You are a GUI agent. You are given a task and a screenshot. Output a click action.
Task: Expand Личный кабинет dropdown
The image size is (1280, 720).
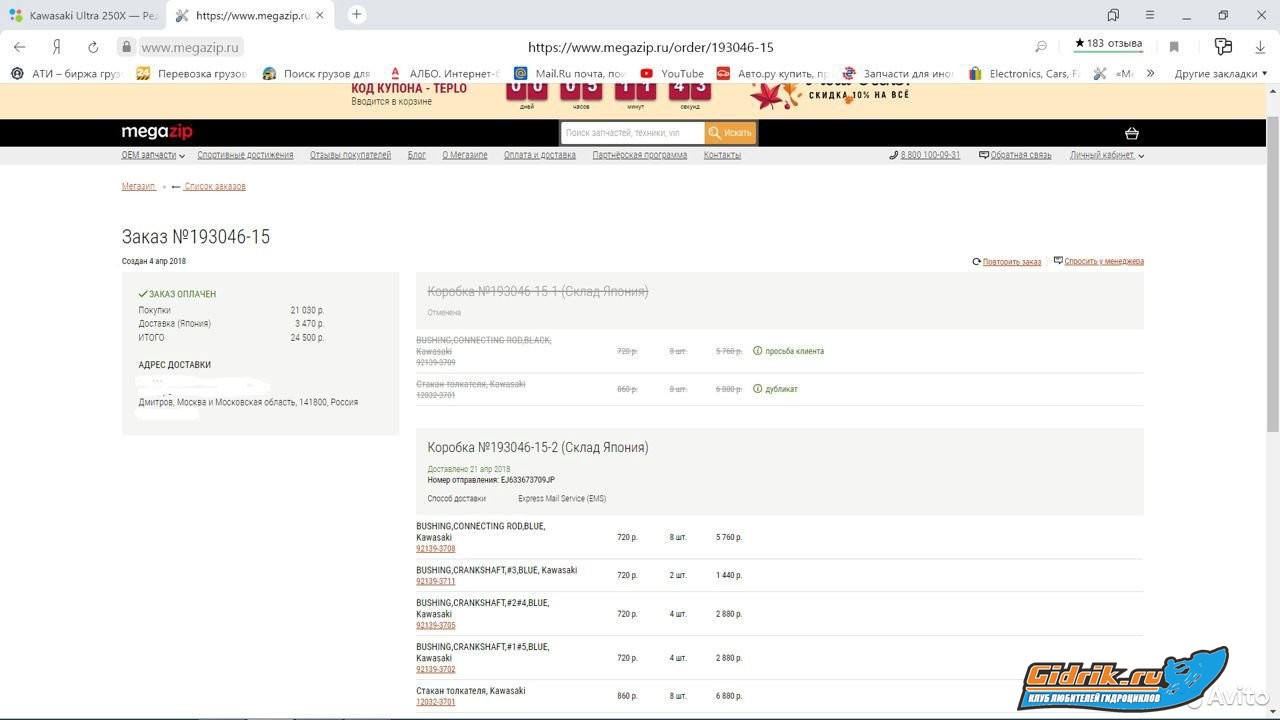click(x=1106, y=155)
